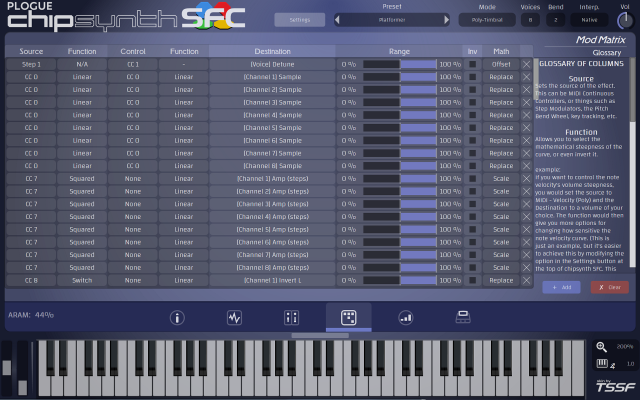Toggle Inv for [Channel 1] Invert L
This screenshot has height=400, width=640.
tap(473, 280)
